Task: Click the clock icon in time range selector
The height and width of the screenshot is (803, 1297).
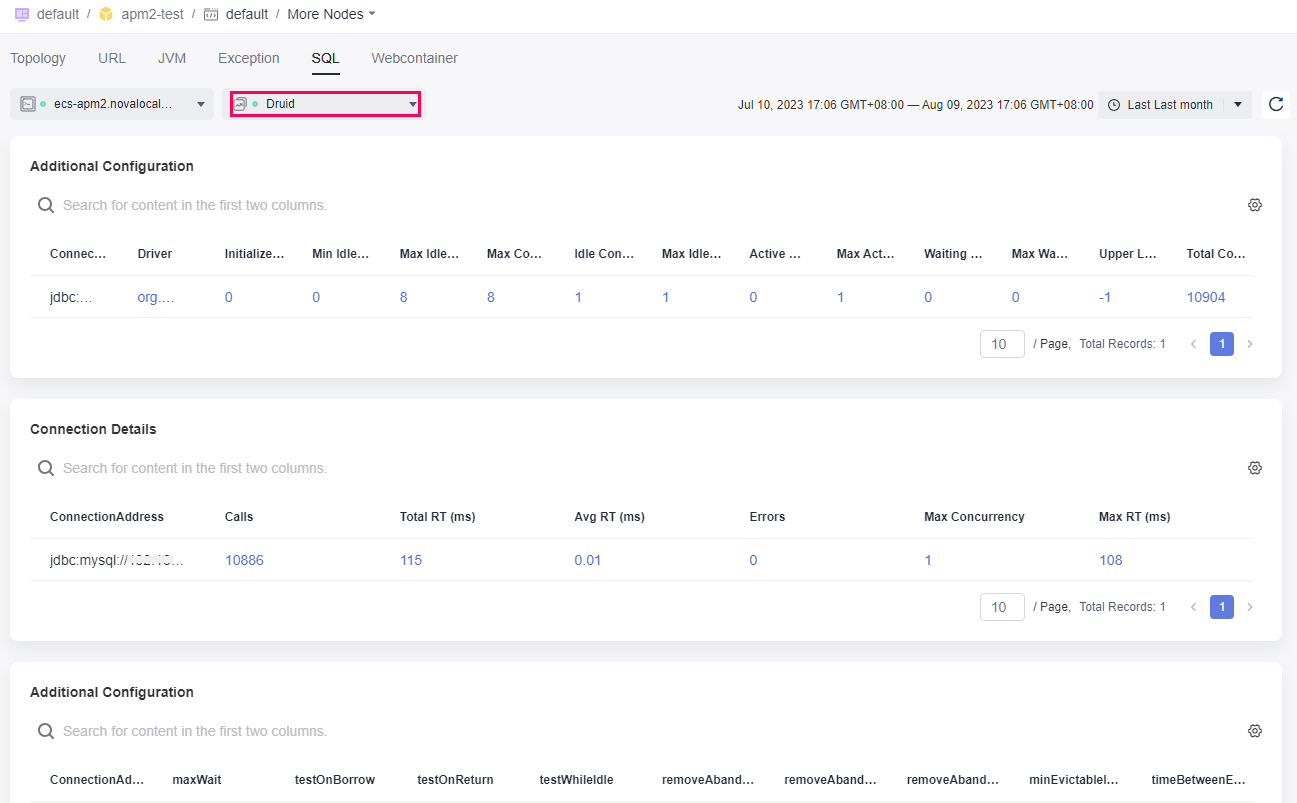Action: [x=1114, y=105]
